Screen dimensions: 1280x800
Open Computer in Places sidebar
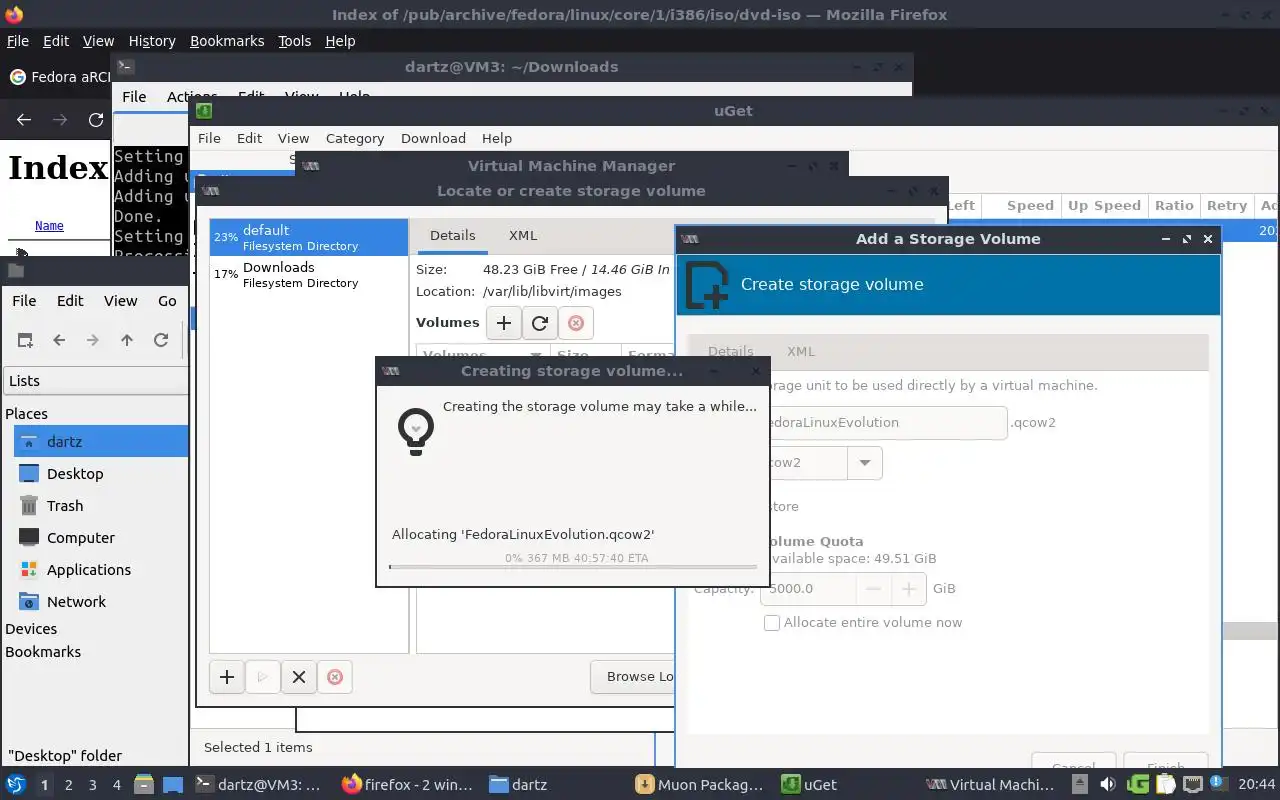pyautogui.click(x=101, y=538)
